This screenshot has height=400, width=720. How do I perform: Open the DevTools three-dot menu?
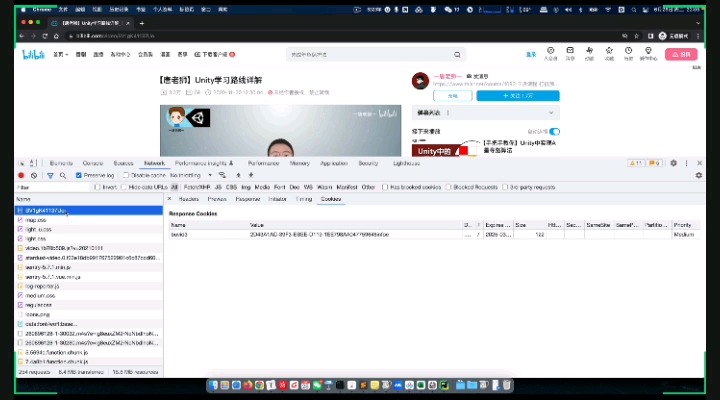686,163
